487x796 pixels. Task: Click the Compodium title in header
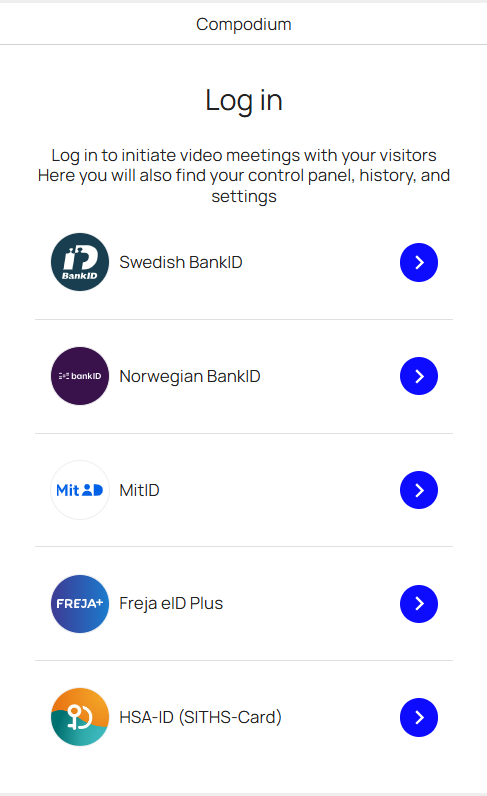pos(244,24)
